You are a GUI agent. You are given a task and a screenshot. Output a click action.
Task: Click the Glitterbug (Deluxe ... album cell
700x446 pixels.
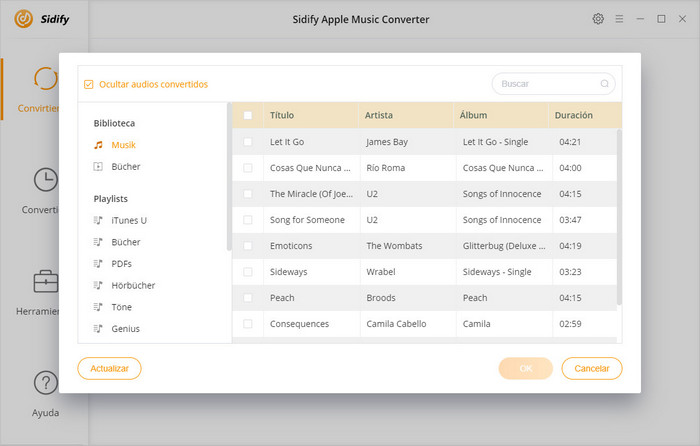coord(504,246)
